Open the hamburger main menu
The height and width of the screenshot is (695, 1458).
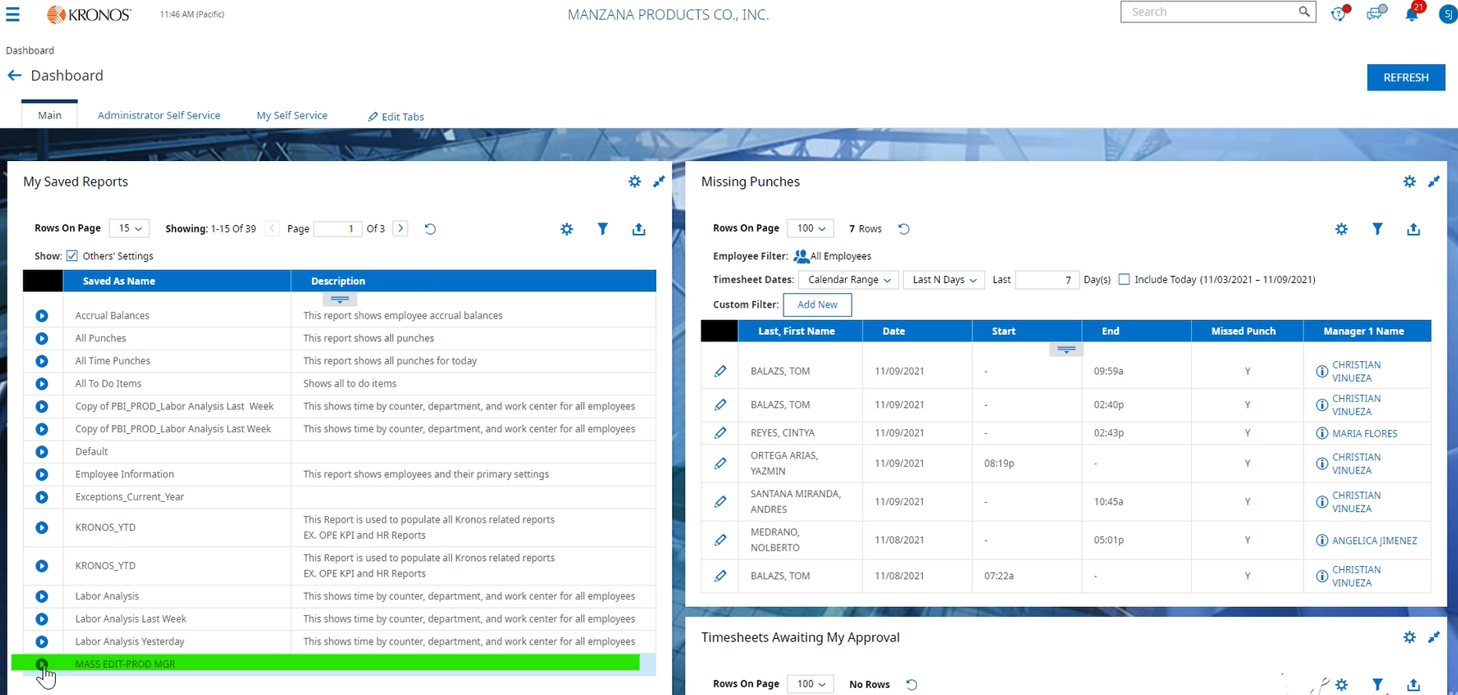click(x=13, y=14)
